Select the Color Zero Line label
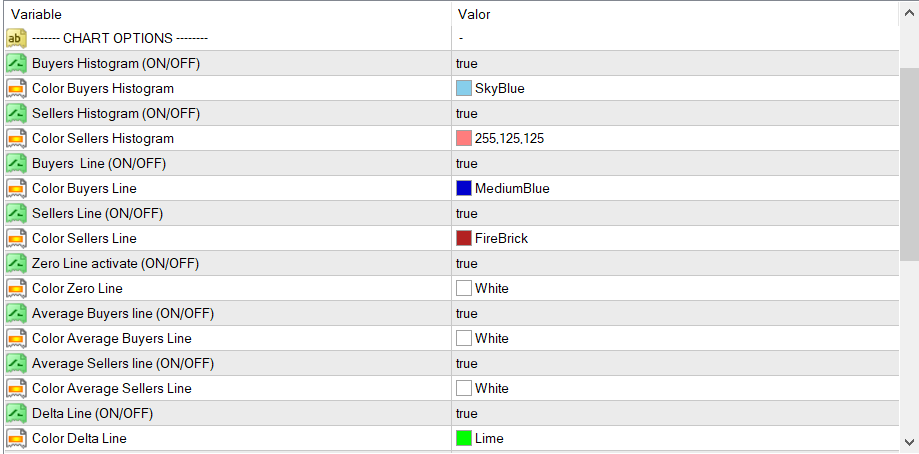Screen dimensions: 919x454 (x=77, y=288)
